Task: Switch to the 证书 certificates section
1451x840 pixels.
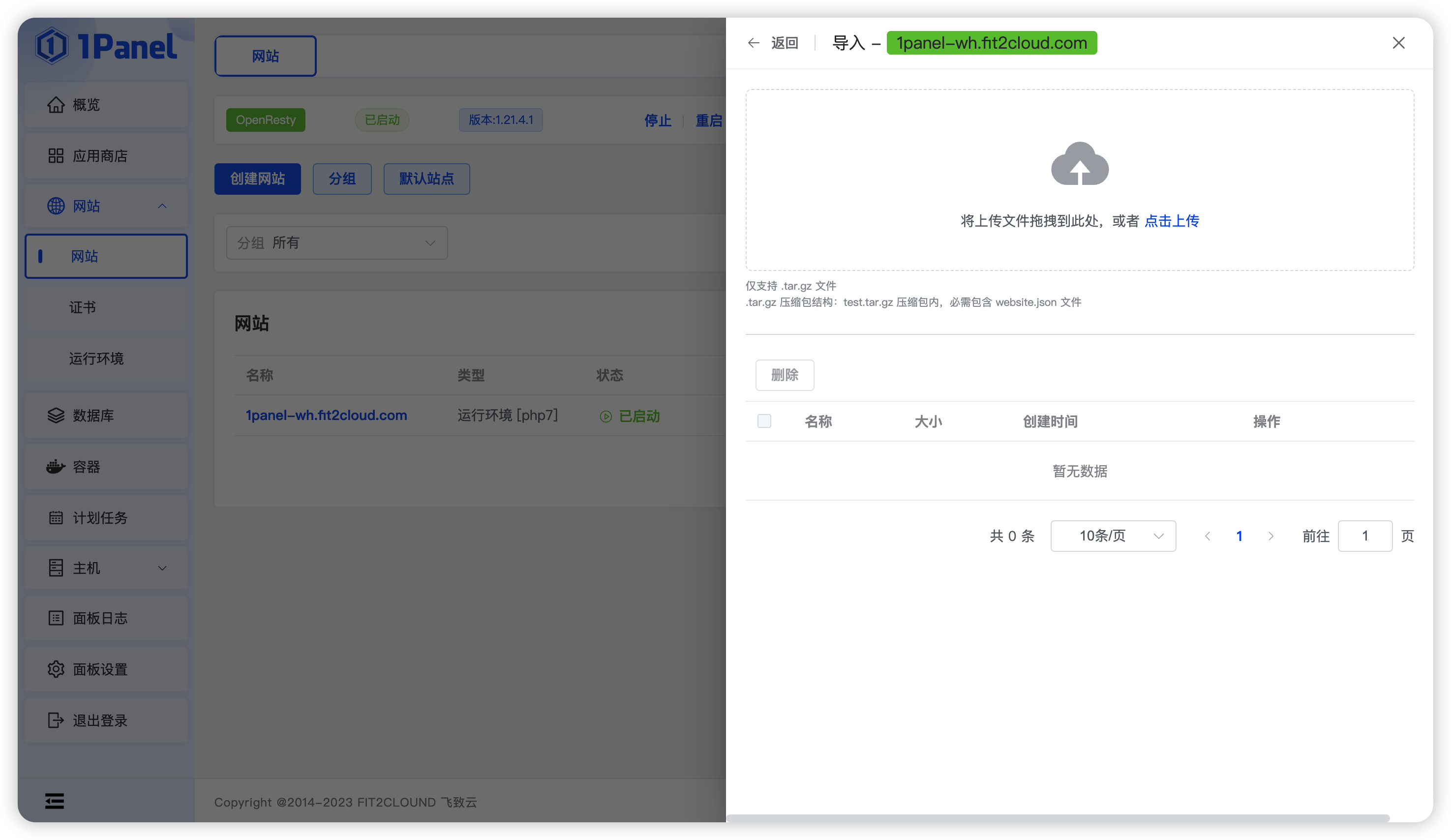Action: (x=83, y=307)
